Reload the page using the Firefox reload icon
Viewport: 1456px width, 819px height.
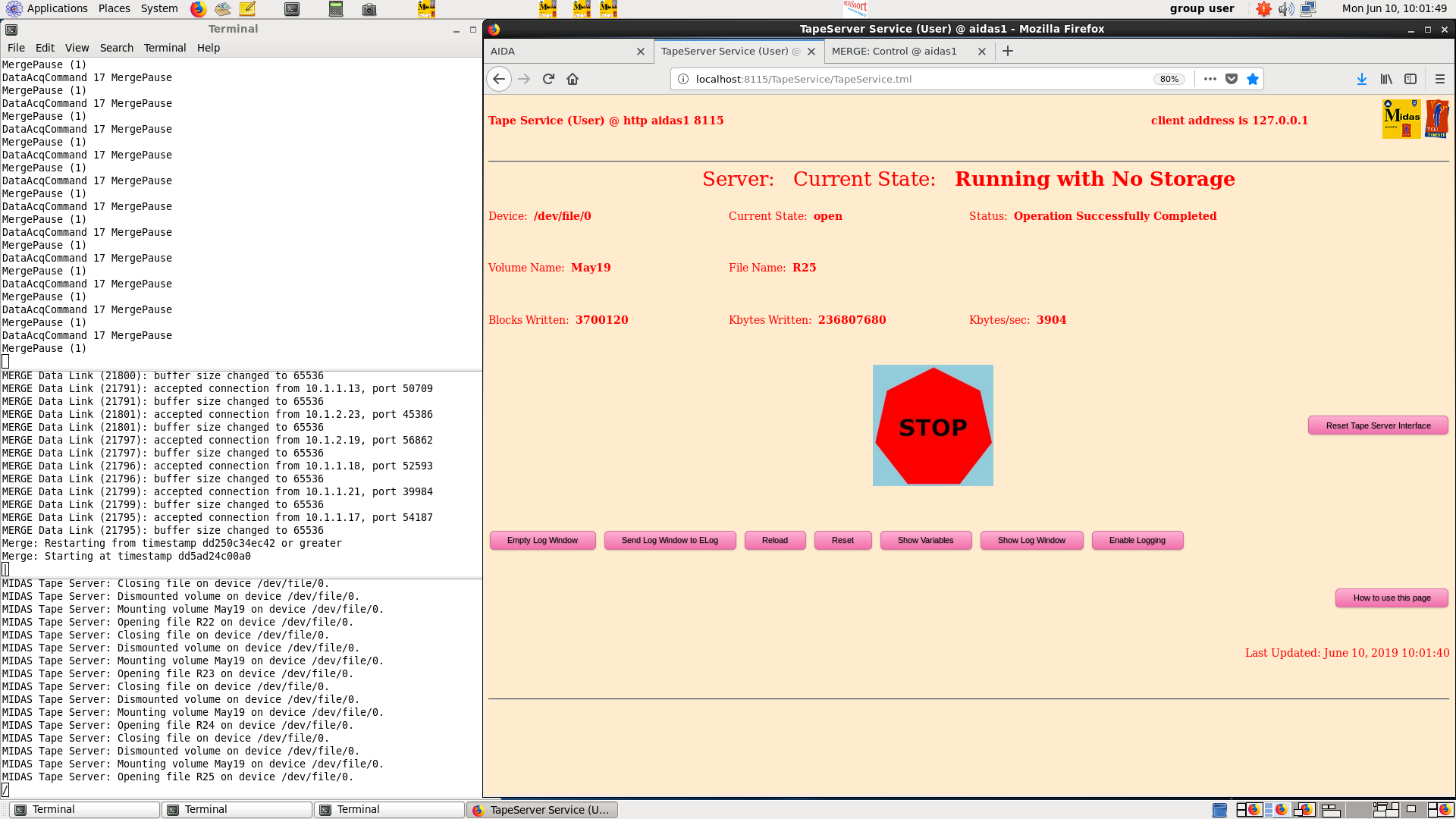tap(548, 79)
